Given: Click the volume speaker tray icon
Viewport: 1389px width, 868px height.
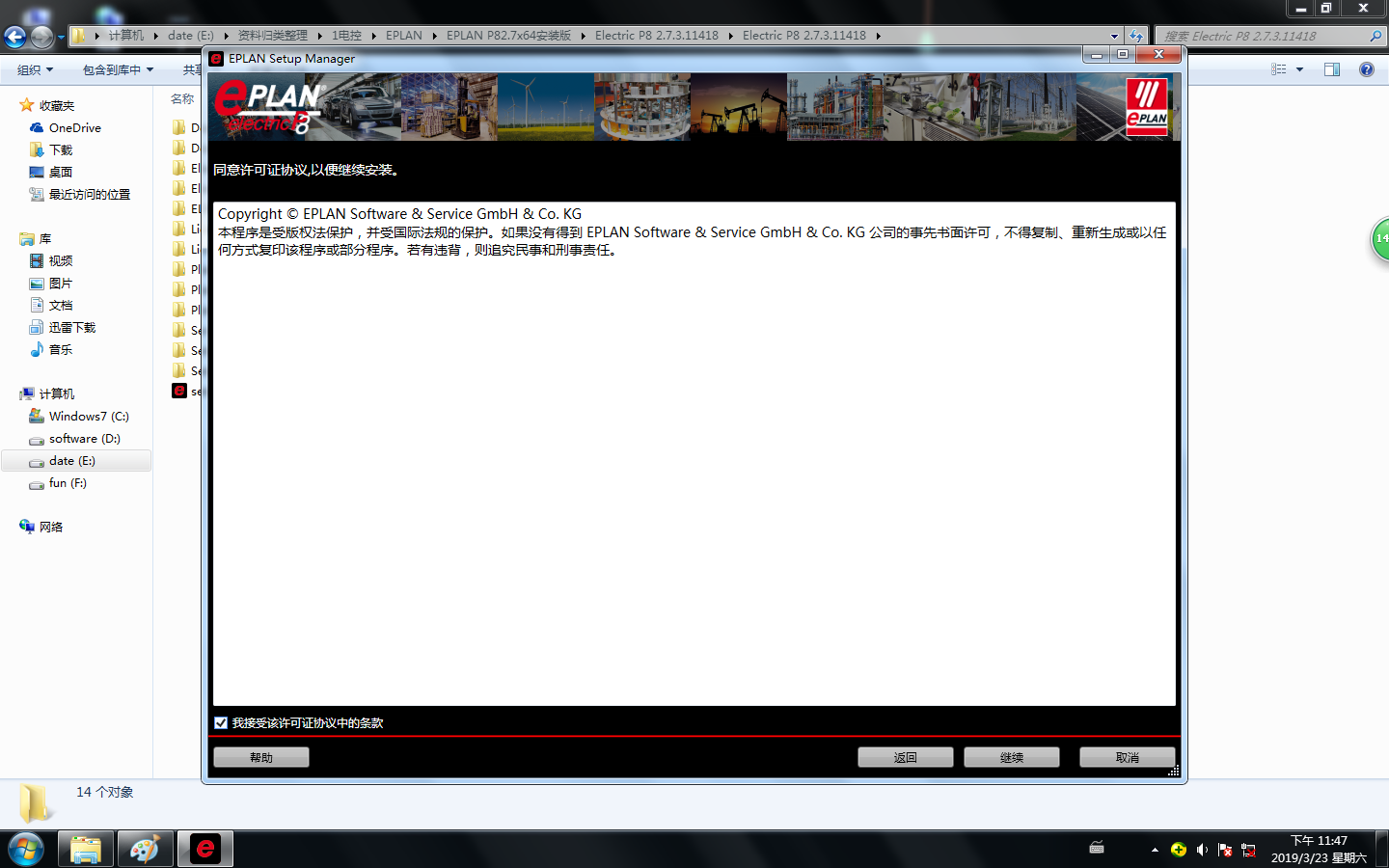Looking at the screenshot, I should 1202,850.
